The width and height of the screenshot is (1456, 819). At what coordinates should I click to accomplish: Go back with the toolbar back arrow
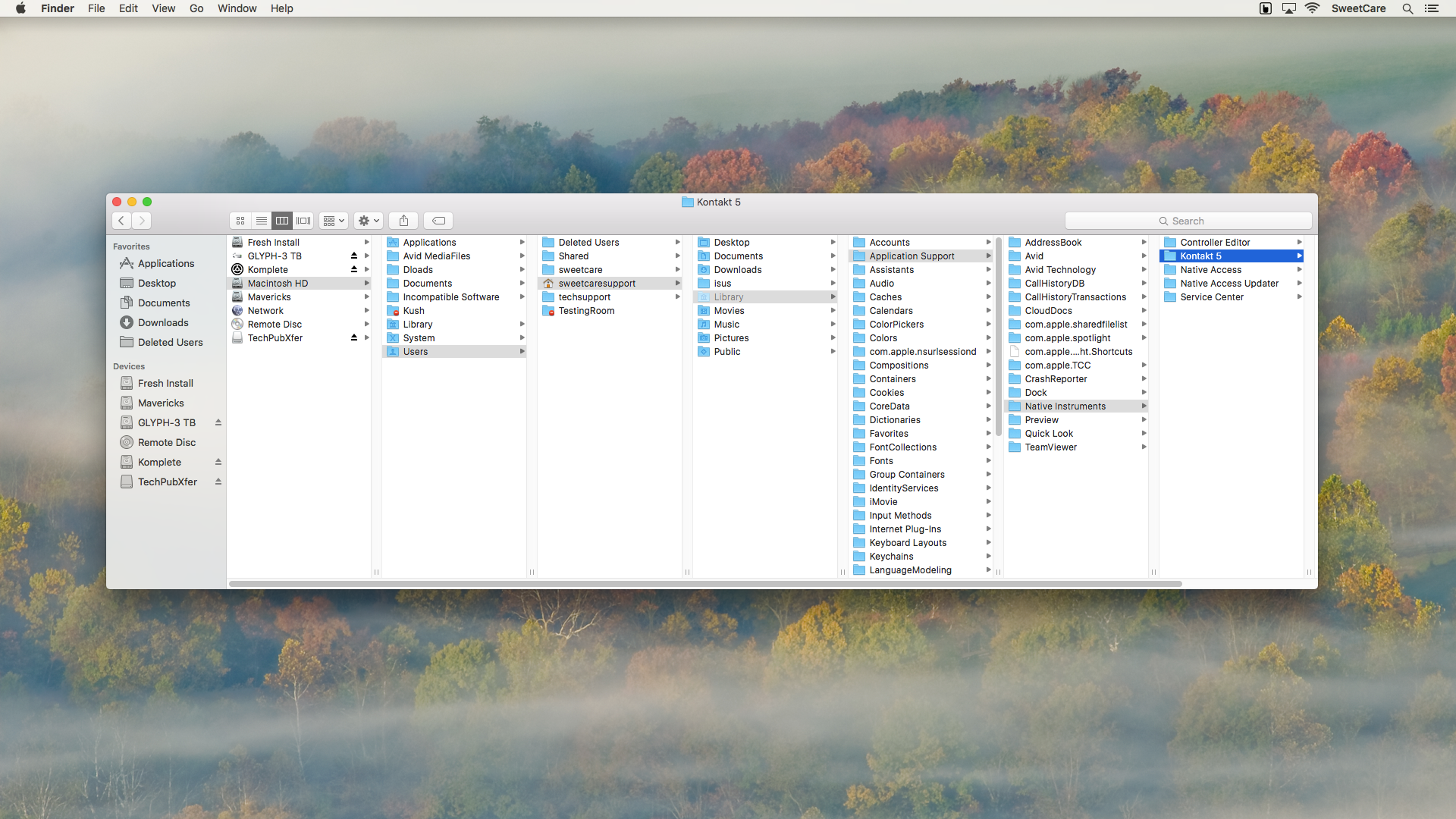pos(121,221)
